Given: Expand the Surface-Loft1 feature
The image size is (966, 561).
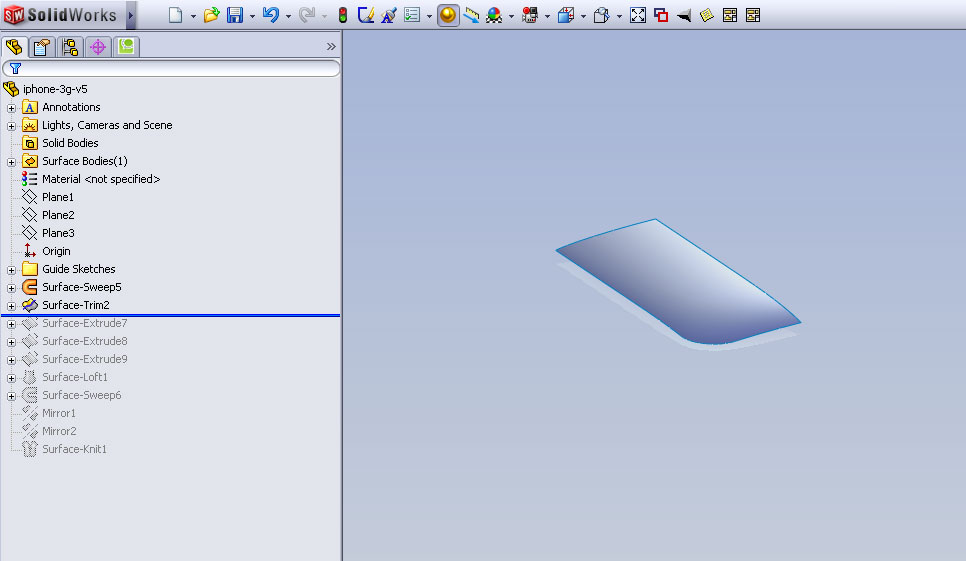Looking at the screenshot, I should point(11,378).
